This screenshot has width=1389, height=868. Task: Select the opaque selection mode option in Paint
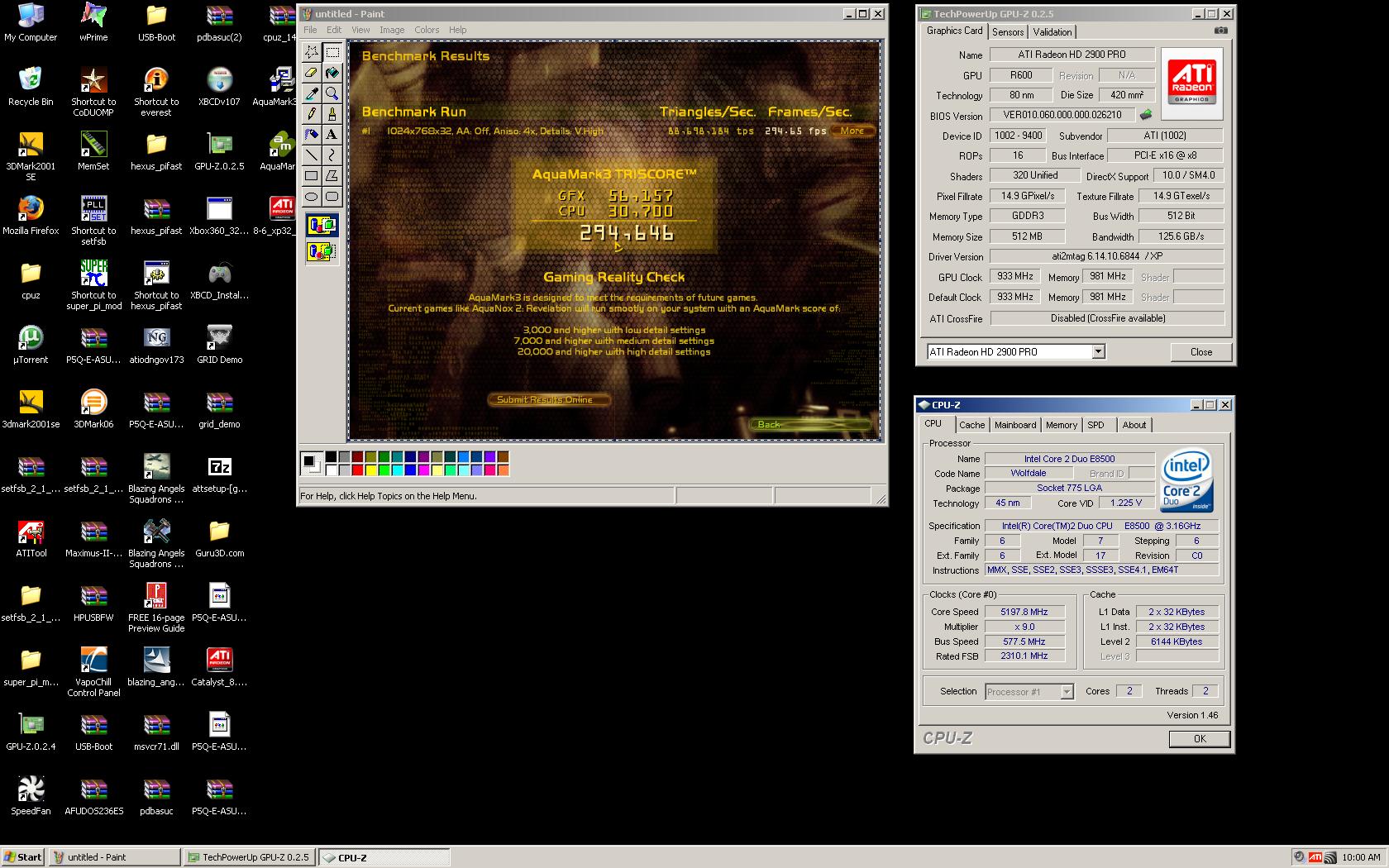pyautogui.click(x=322, y=225)
